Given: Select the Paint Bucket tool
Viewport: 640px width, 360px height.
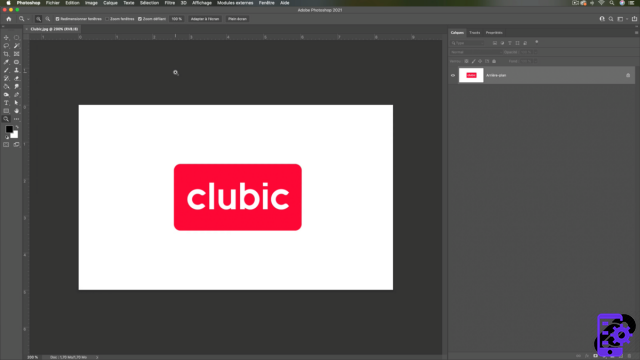Looking at the screenshot, I should 6,87.
